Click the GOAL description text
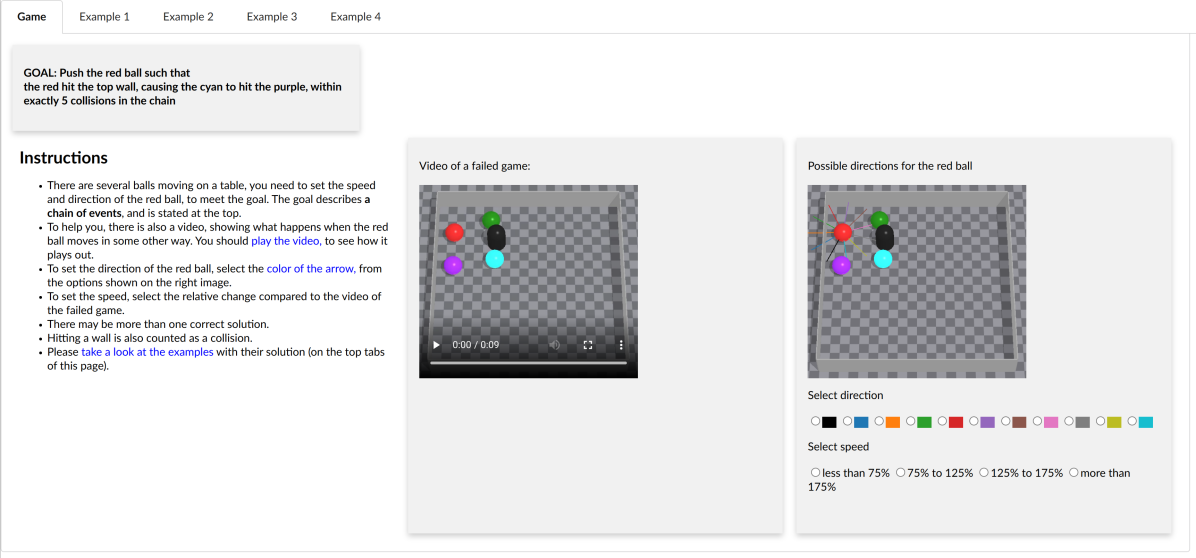Screen dimensions: 1196x558 click(x=183, y=87)
